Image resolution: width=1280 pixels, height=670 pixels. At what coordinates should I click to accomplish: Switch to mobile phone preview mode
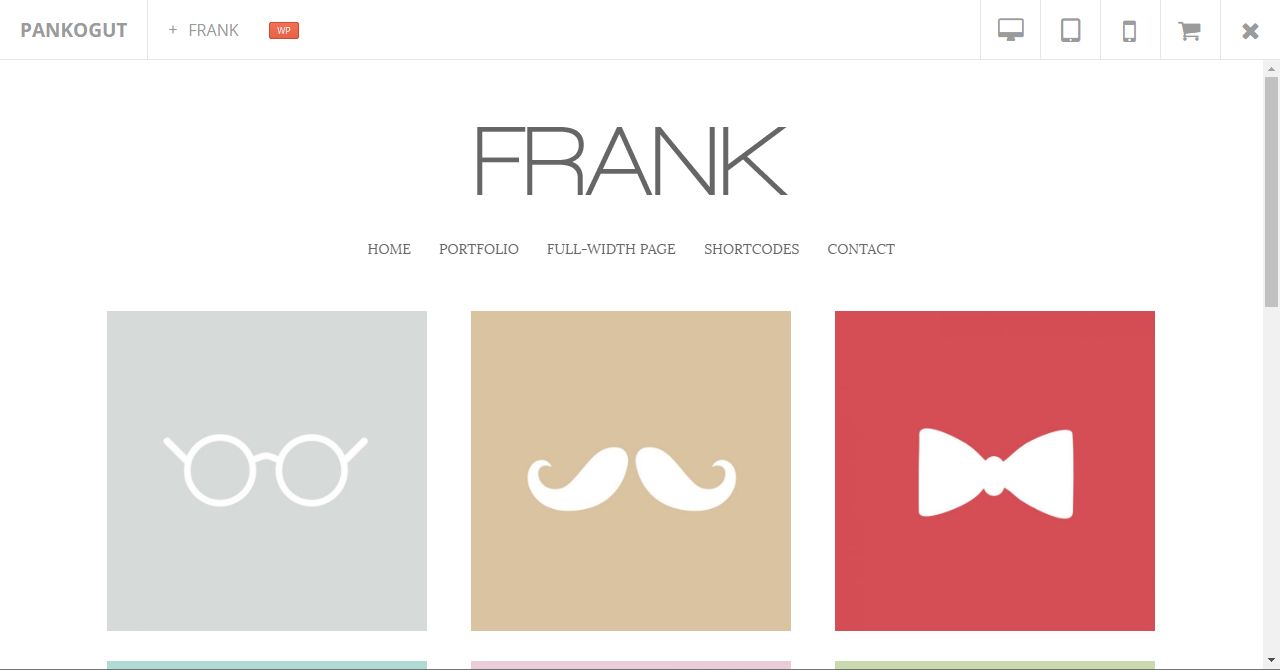[1130, 30]
